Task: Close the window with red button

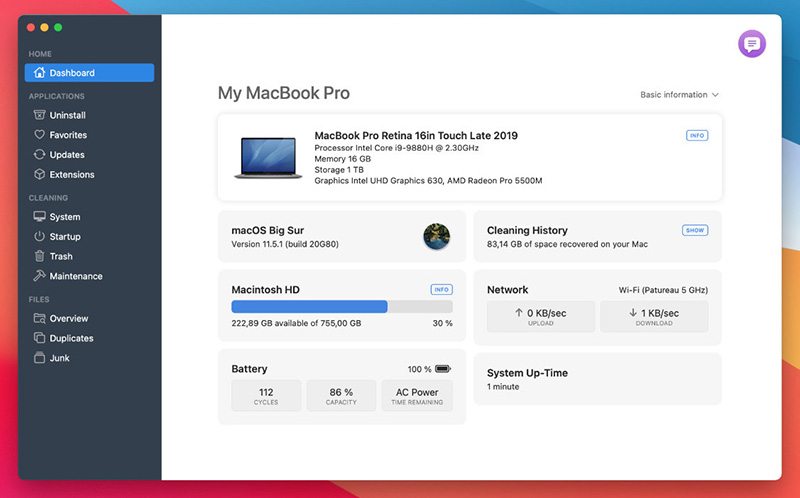Action: click(x=31, y=28)
